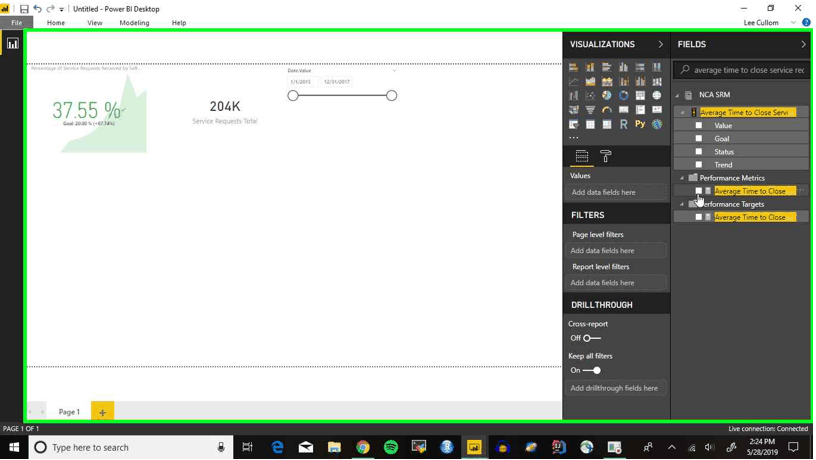
Task: Open the Modeling ribbon tab
Action: (134, 23)
